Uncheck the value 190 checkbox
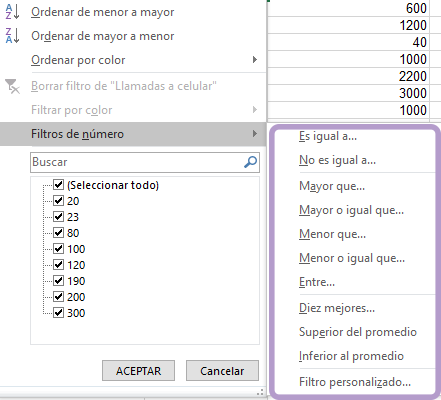The width and height of the screenshot is (441, 400). [x=58, y=281]
